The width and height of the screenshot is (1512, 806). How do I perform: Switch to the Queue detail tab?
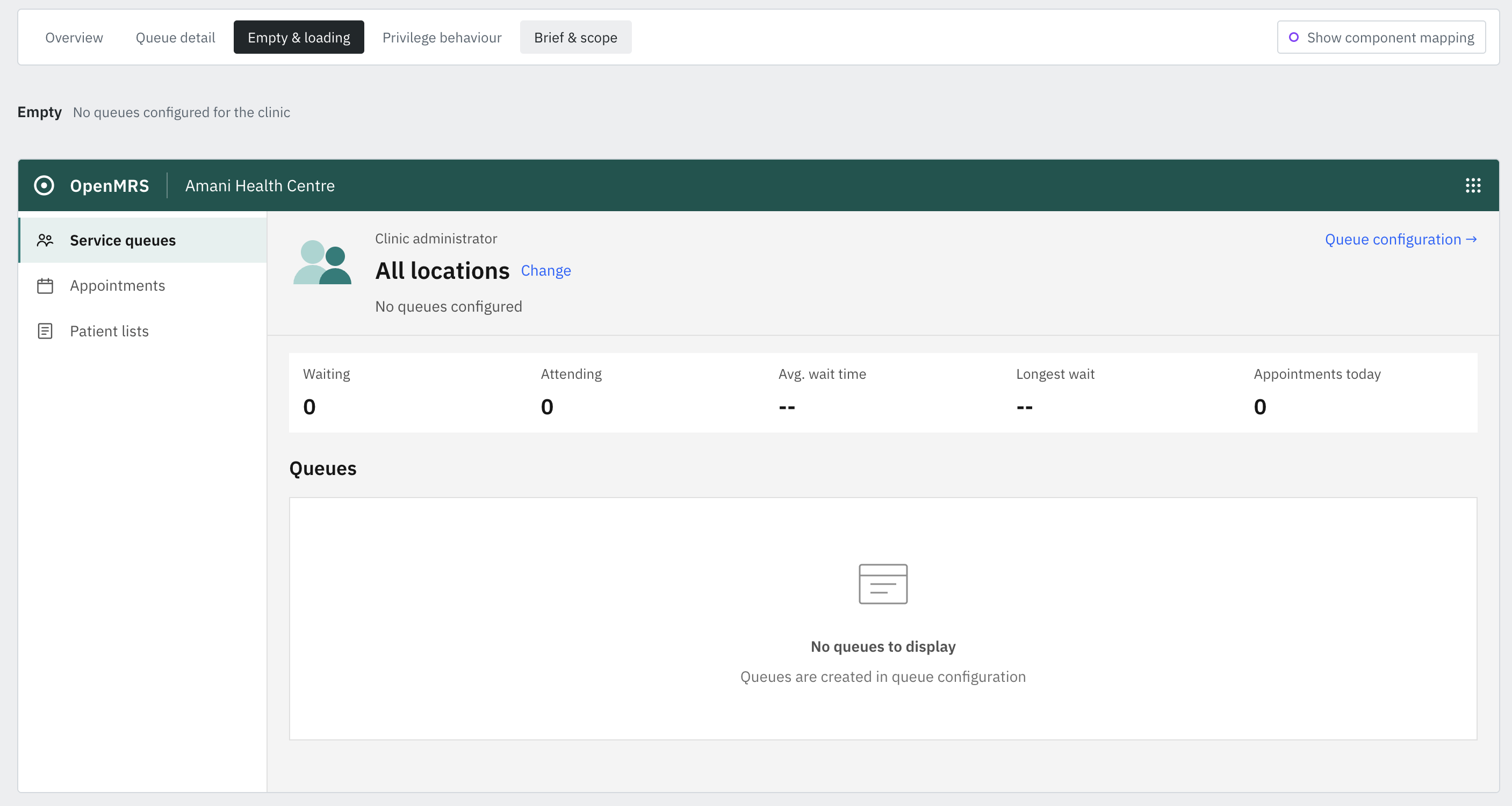click(176, 38)
